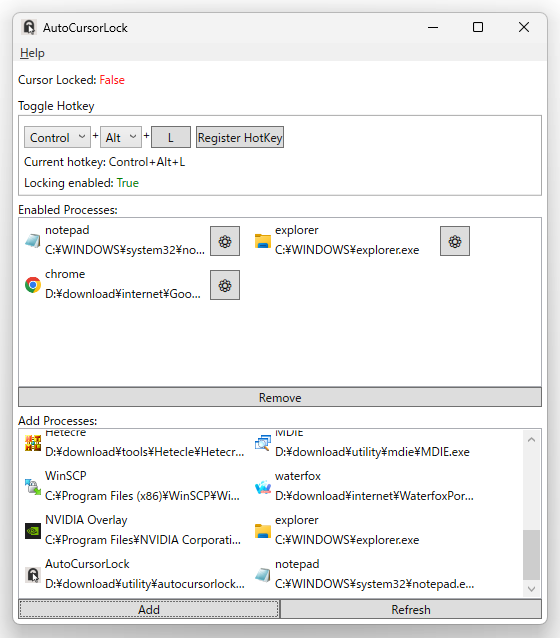This screenshot has height=638, width=560.
Task: Click the Remove button
Action: 280,397
